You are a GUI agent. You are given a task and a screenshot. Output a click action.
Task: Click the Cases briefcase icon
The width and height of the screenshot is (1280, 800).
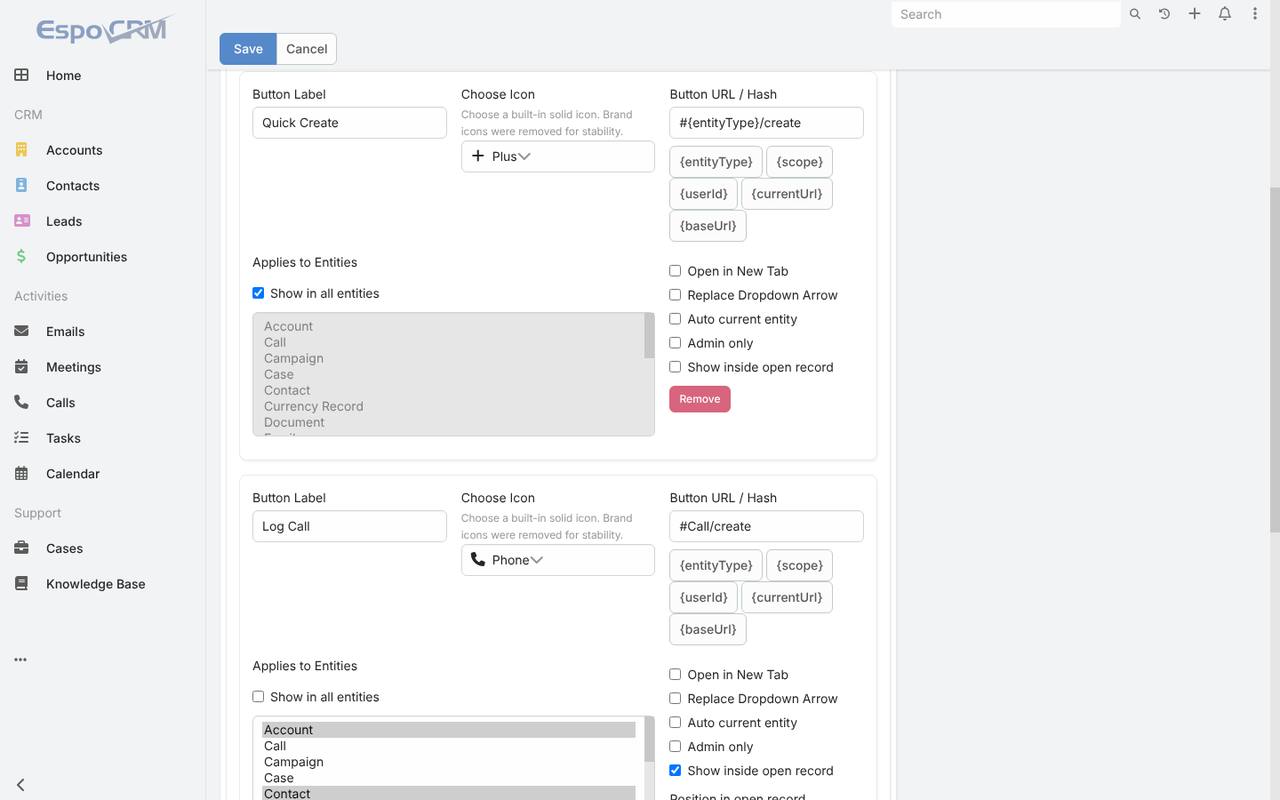click(x=21, y=548)
